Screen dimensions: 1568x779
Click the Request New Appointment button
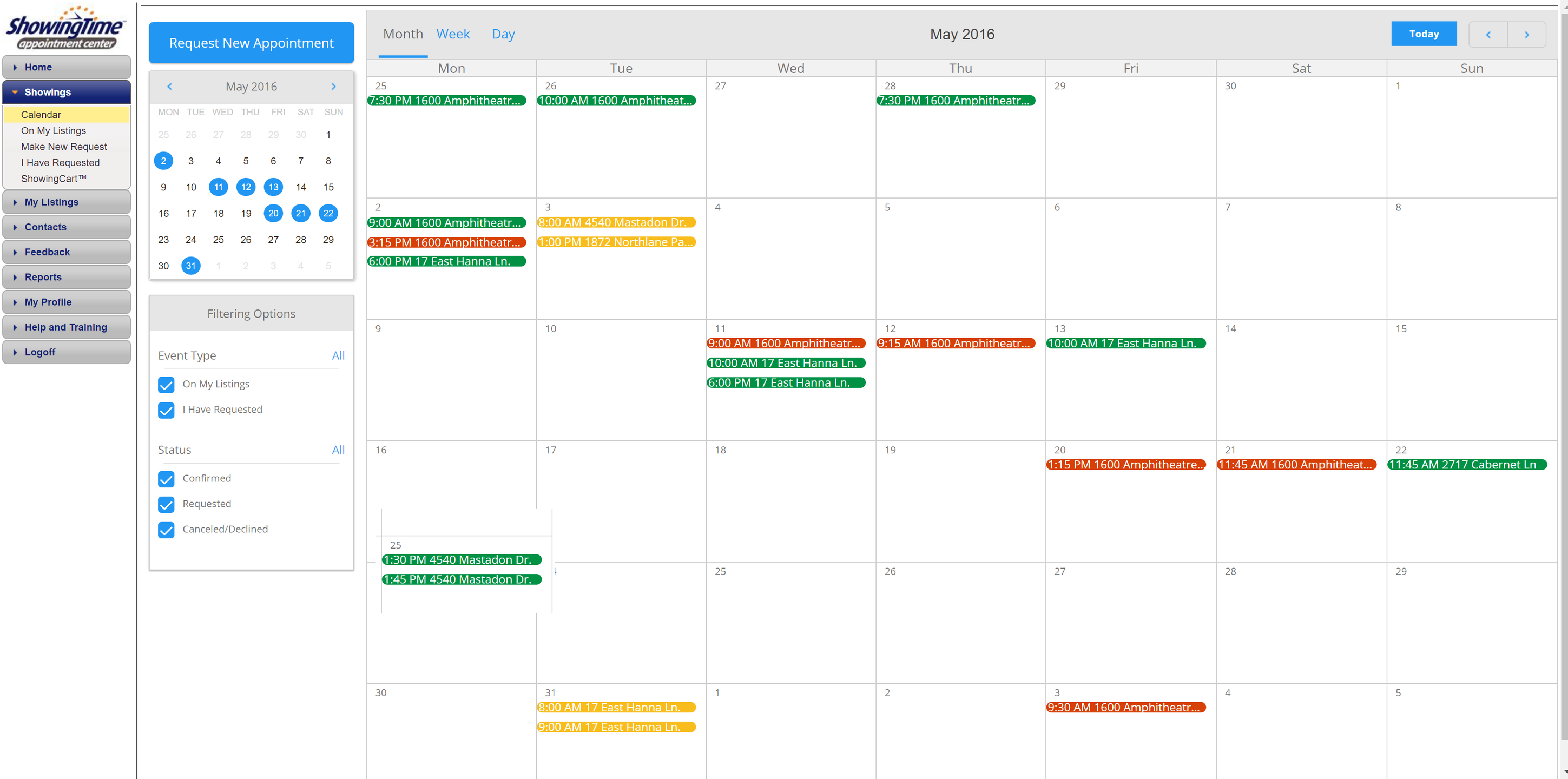click(251, 43)
